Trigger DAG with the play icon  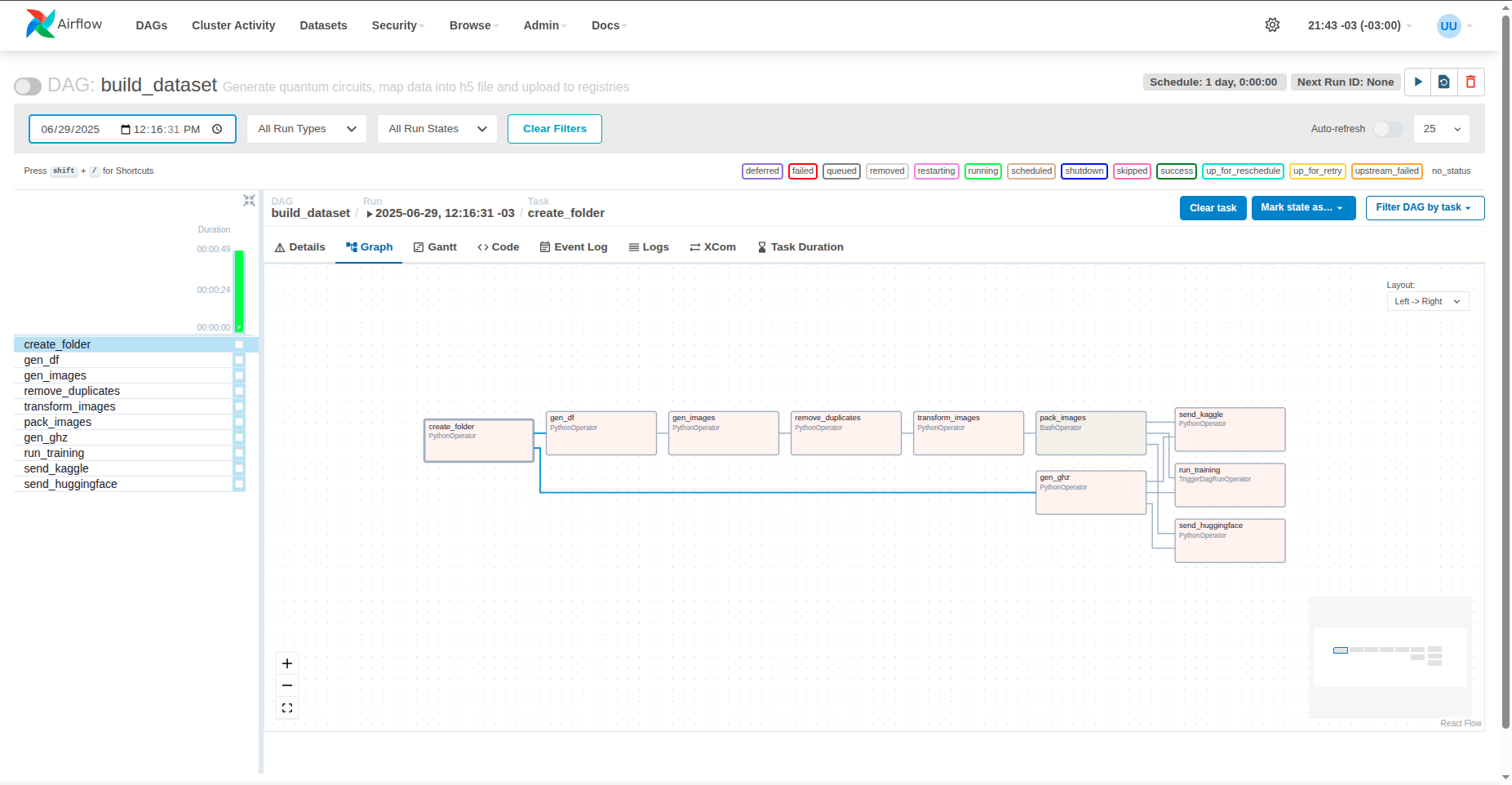click(x=1418, y=82)
